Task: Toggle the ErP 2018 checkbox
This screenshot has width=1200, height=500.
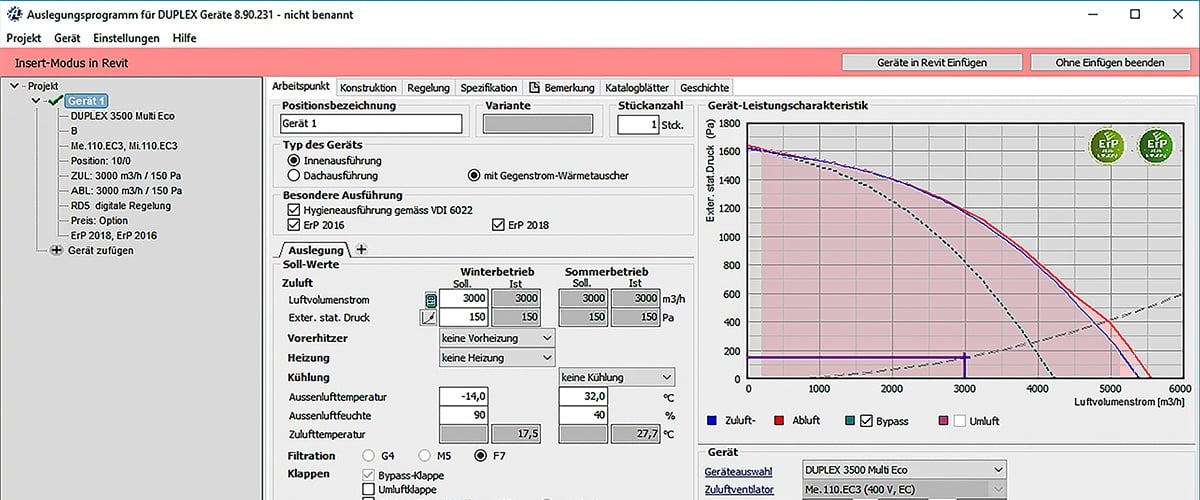Action: (x=498, y=225)
